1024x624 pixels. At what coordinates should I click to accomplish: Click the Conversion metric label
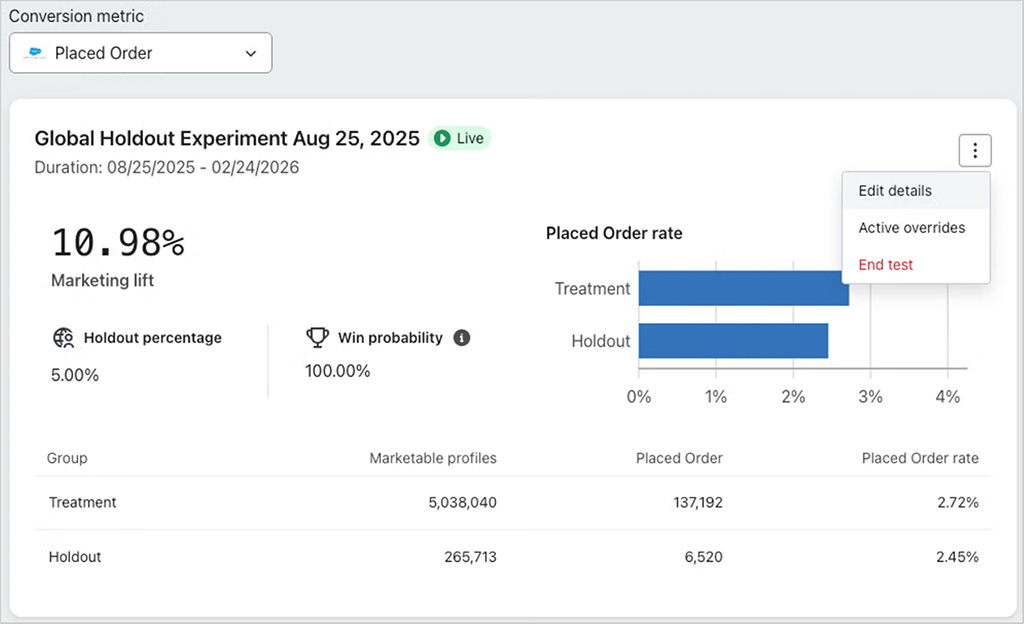[x=76, y=16]
